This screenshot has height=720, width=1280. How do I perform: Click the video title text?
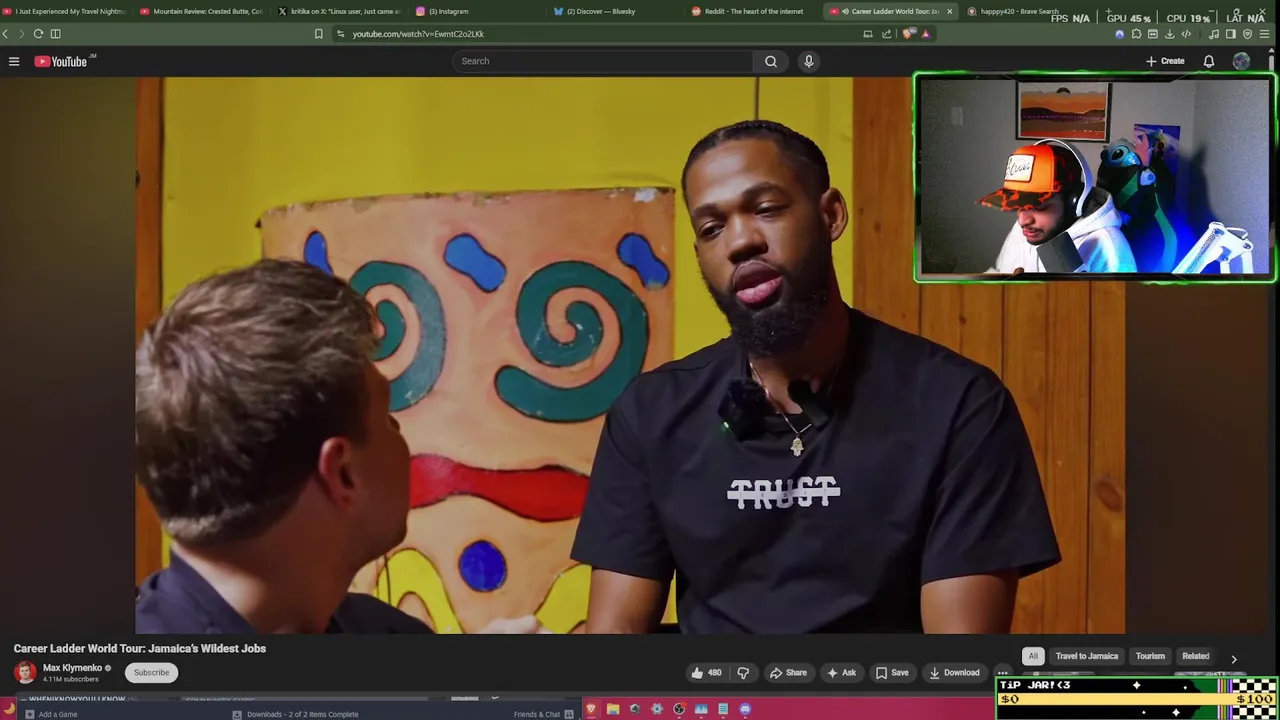click(x=140, y=648)
